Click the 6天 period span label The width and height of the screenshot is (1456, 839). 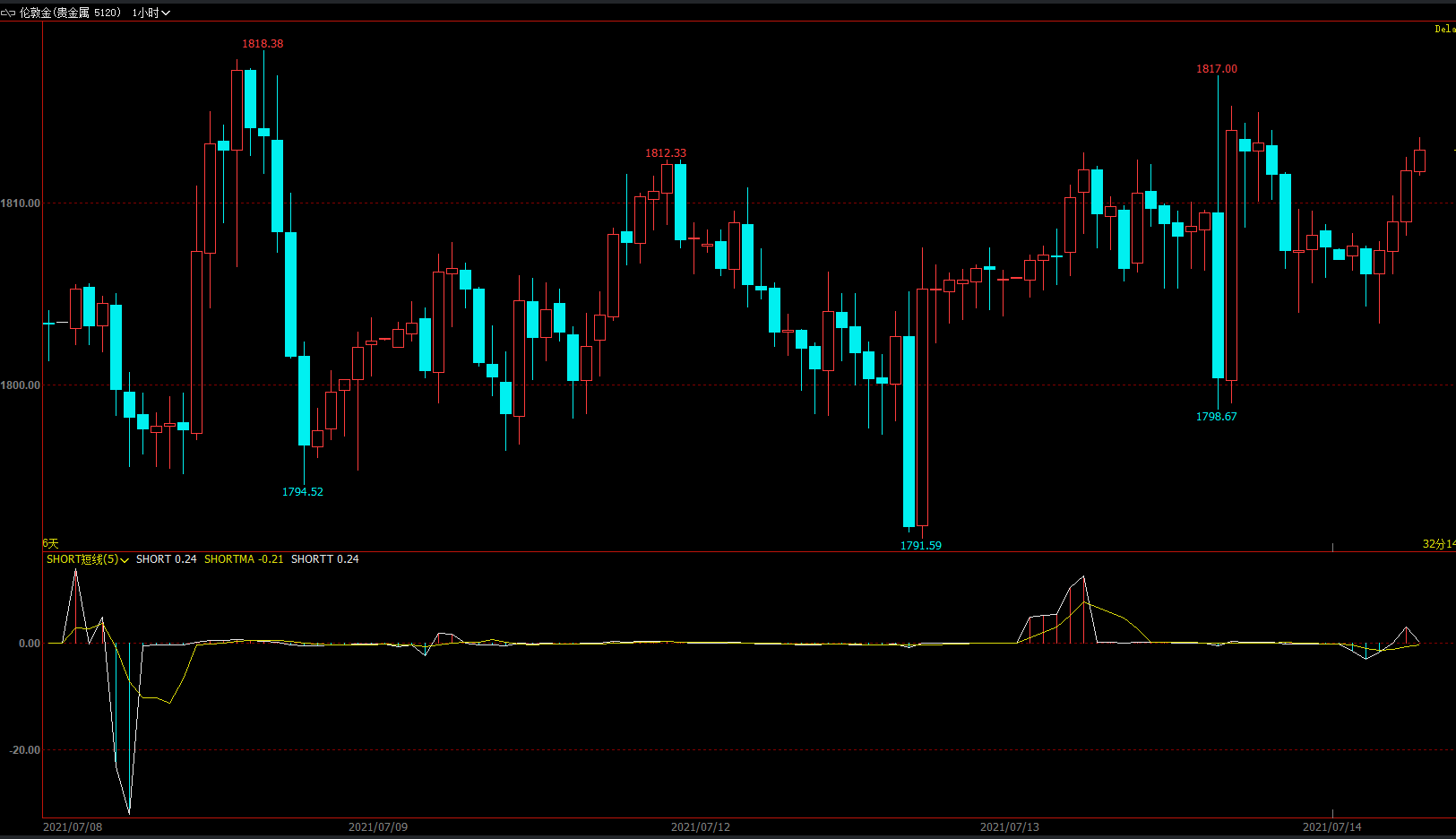(x=50, y=544)
